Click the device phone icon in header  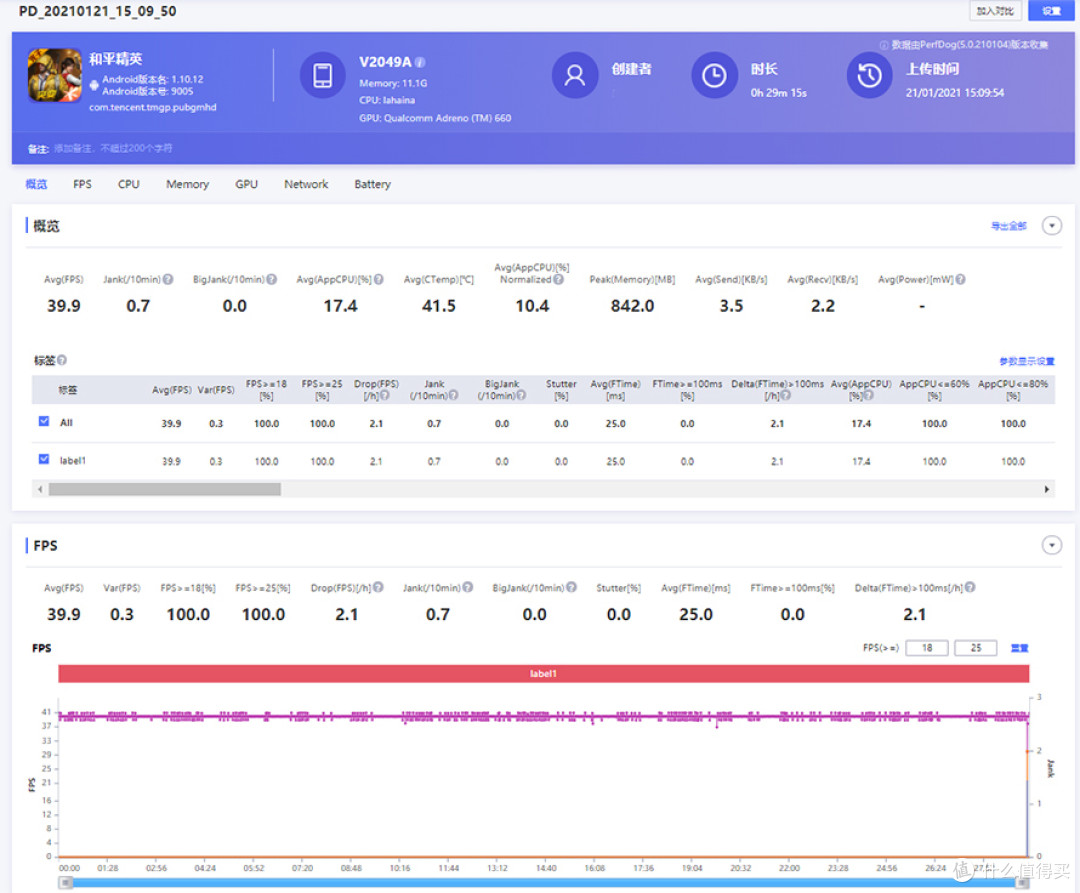[x=322, y=75]
